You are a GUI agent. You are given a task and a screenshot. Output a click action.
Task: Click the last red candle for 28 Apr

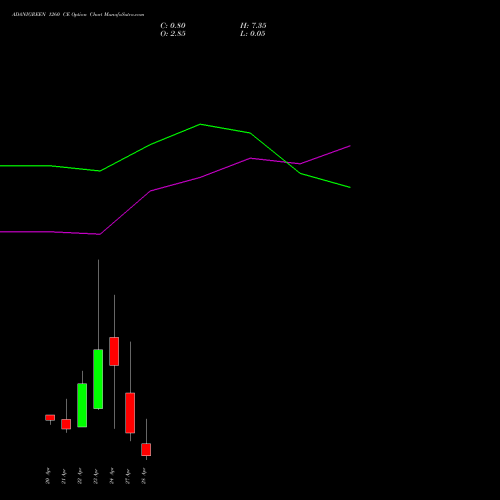click(146, 449)
